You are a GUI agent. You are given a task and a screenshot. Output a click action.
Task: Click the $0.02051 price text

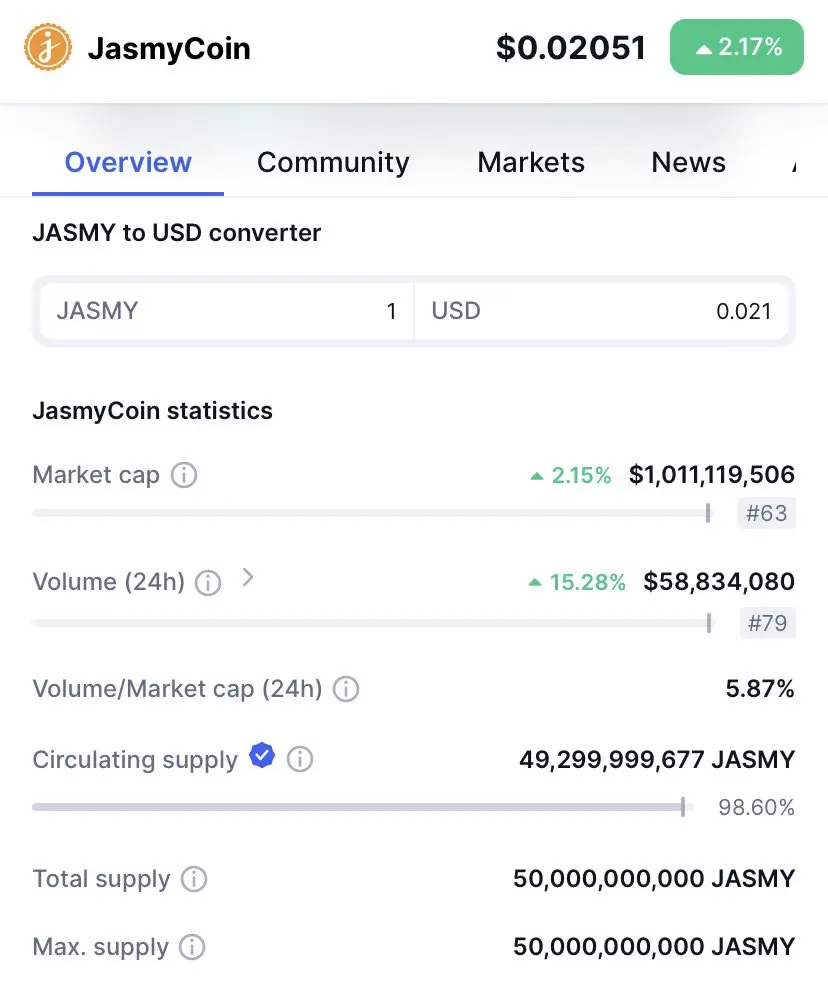tap(571, 47)
